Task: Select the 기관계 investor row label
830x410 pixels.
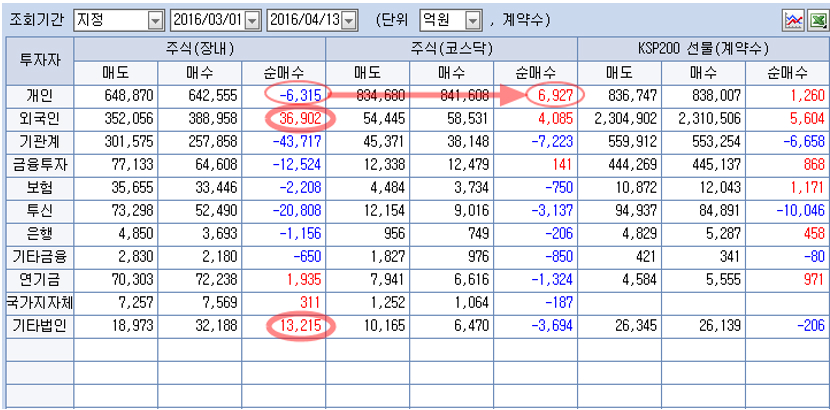Action: point(40,141)
